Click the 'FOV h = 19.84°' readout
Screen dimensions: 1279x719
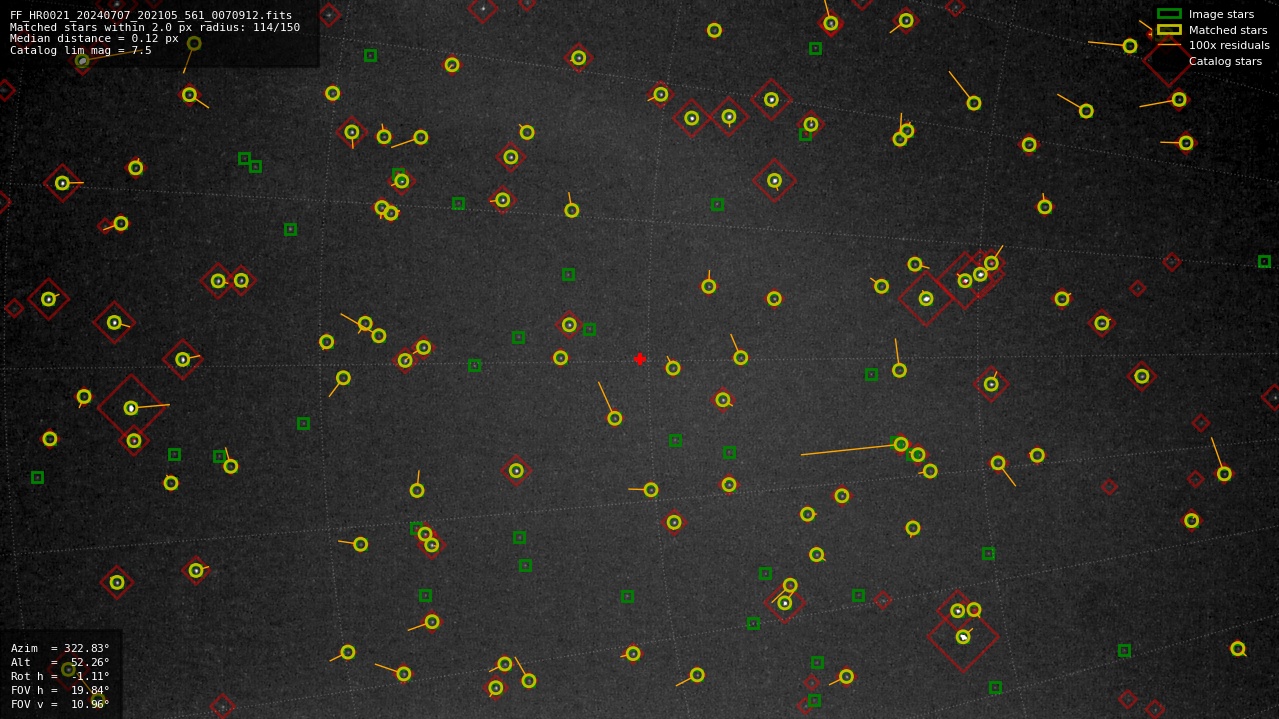(60, 690)
